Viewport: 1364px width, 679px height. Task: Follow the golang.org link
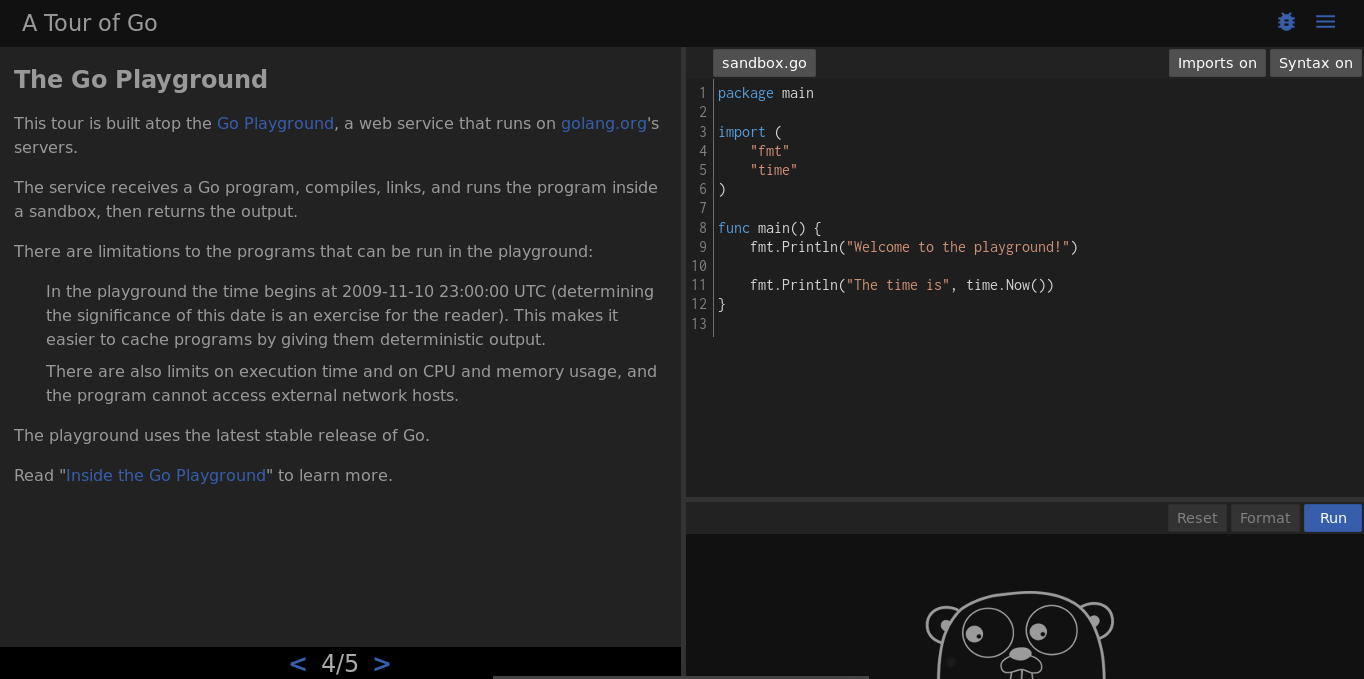pyautogui.click(x=604, y=123)
